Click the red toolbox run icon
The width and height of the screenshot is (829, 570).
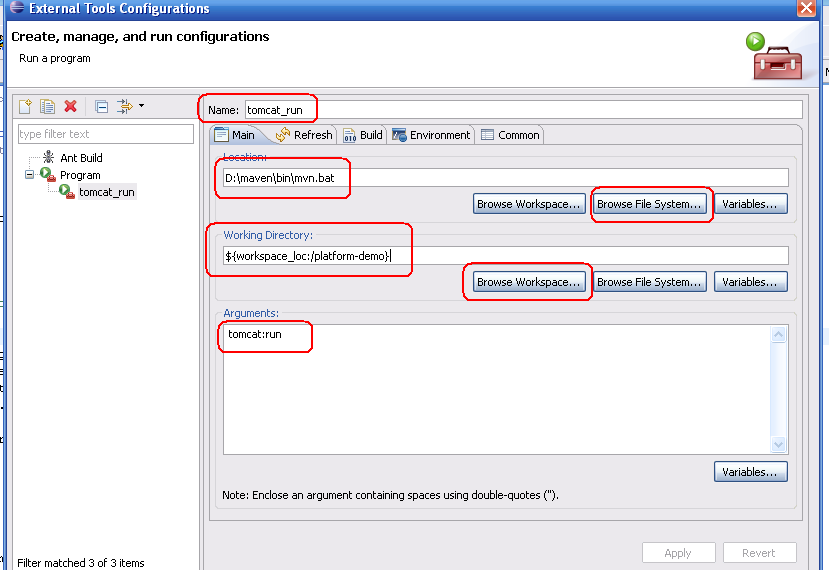click(774, 57)
